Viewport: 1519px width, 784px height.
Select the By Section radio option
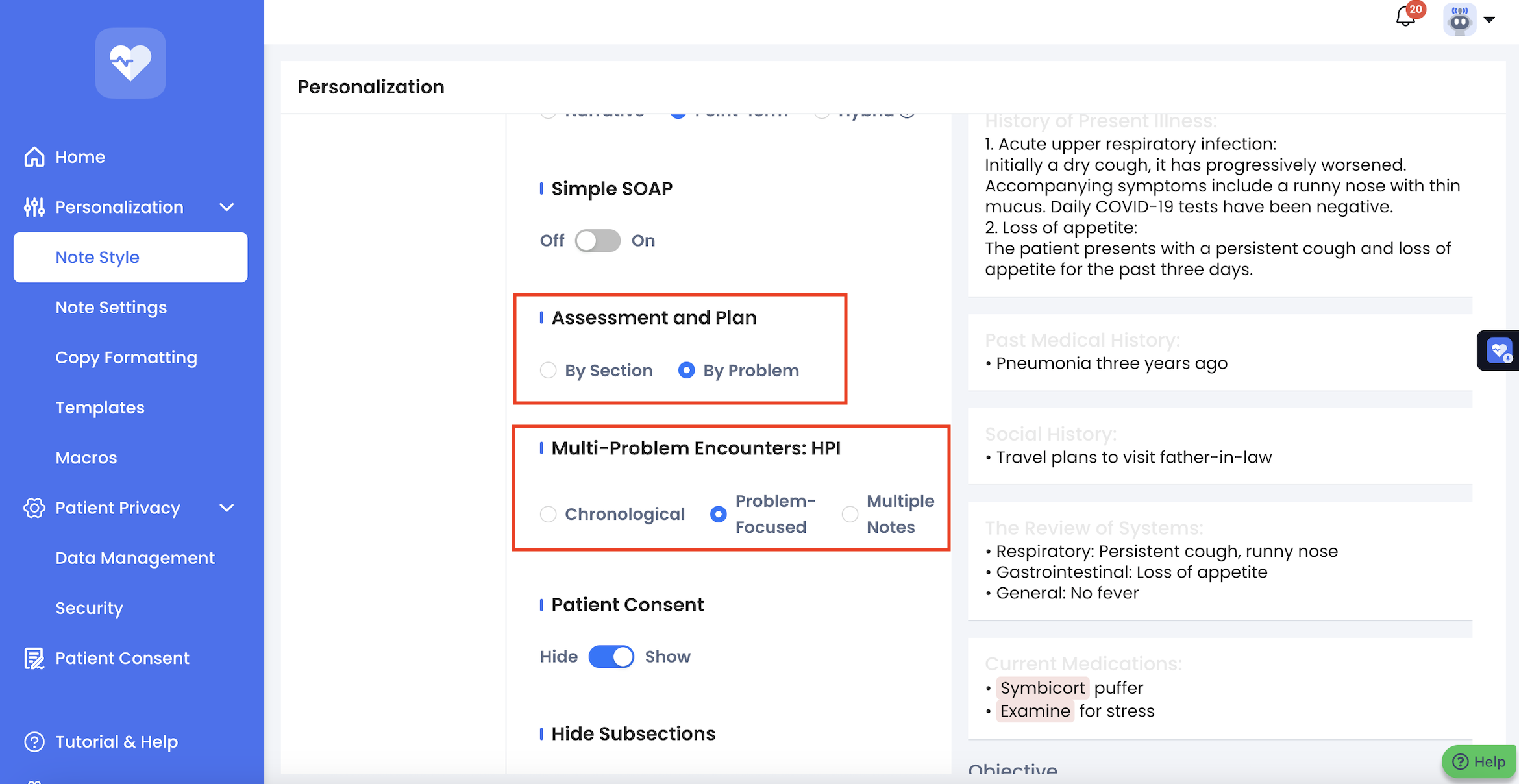[x=549, y=371]
